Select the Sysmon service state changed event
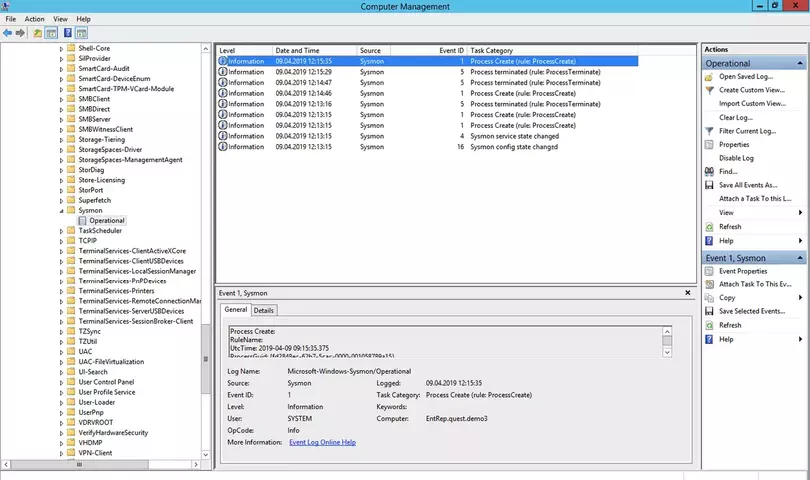 click(x=428, y=136)
